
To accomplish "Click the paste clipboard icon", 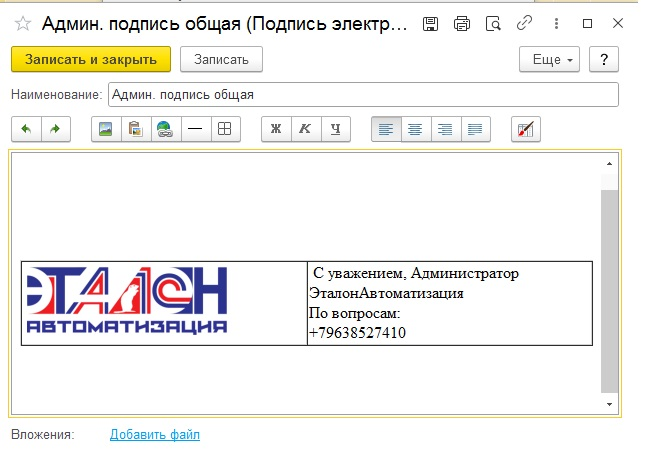I will [135, 129].
